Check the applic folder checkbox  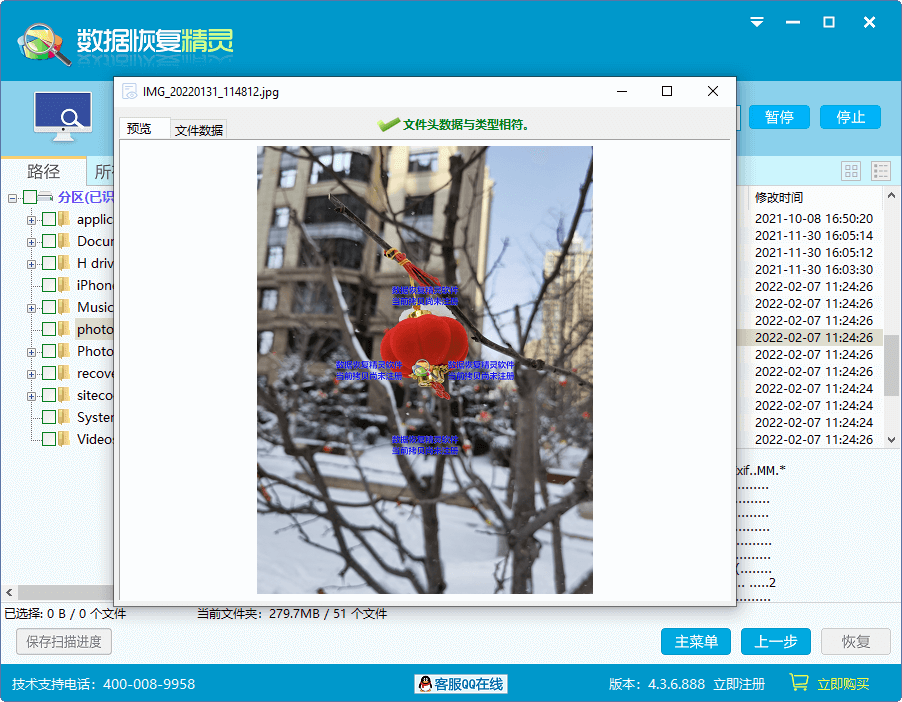[49, 219]
